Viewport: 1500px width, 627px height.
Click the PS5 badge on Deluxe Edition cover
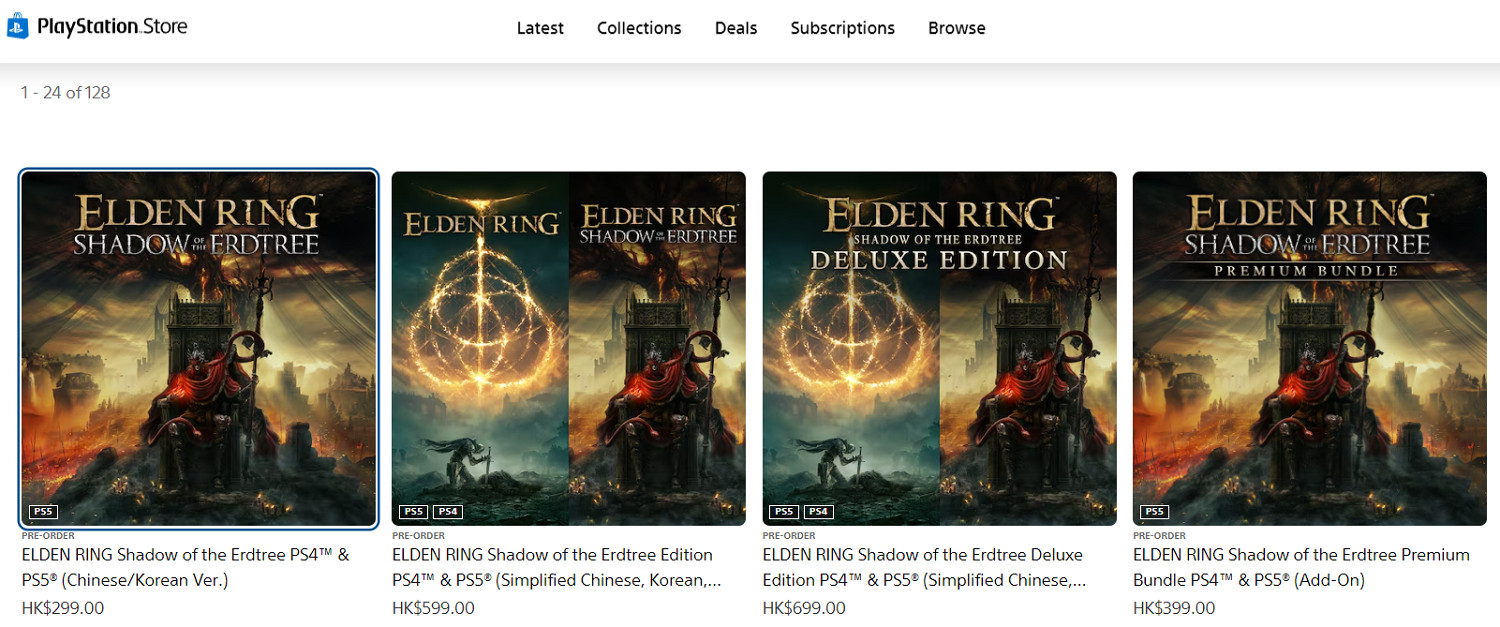pyautogui.click(x=784, y=512)
